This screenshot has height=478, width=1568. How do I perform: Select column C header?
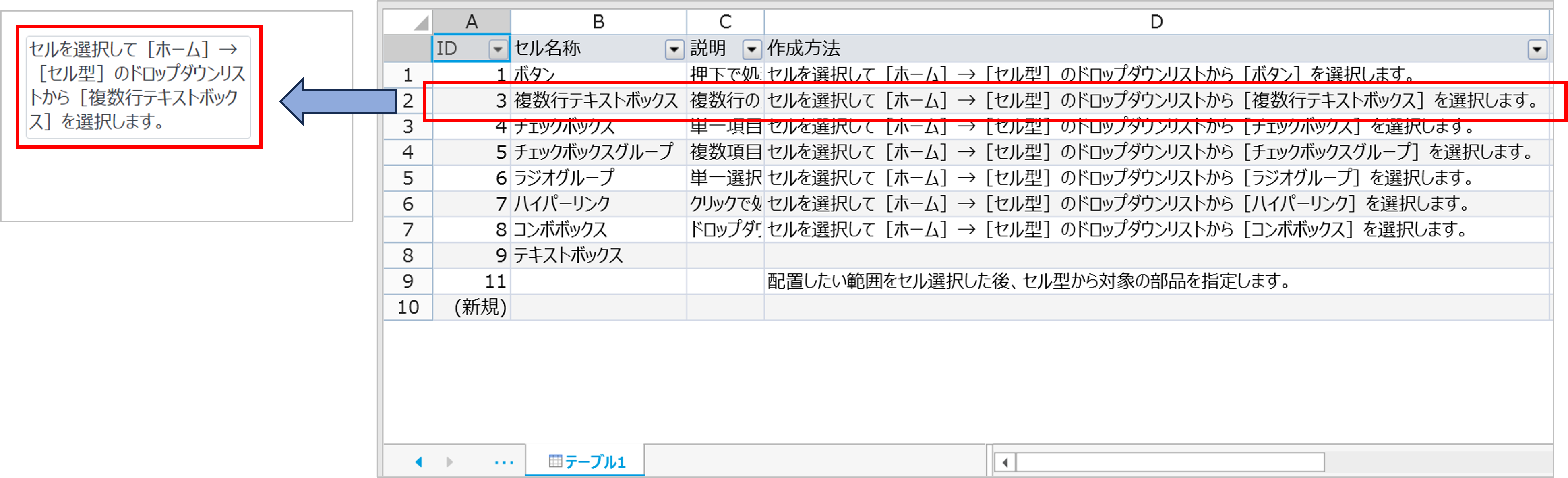point(725,22)
